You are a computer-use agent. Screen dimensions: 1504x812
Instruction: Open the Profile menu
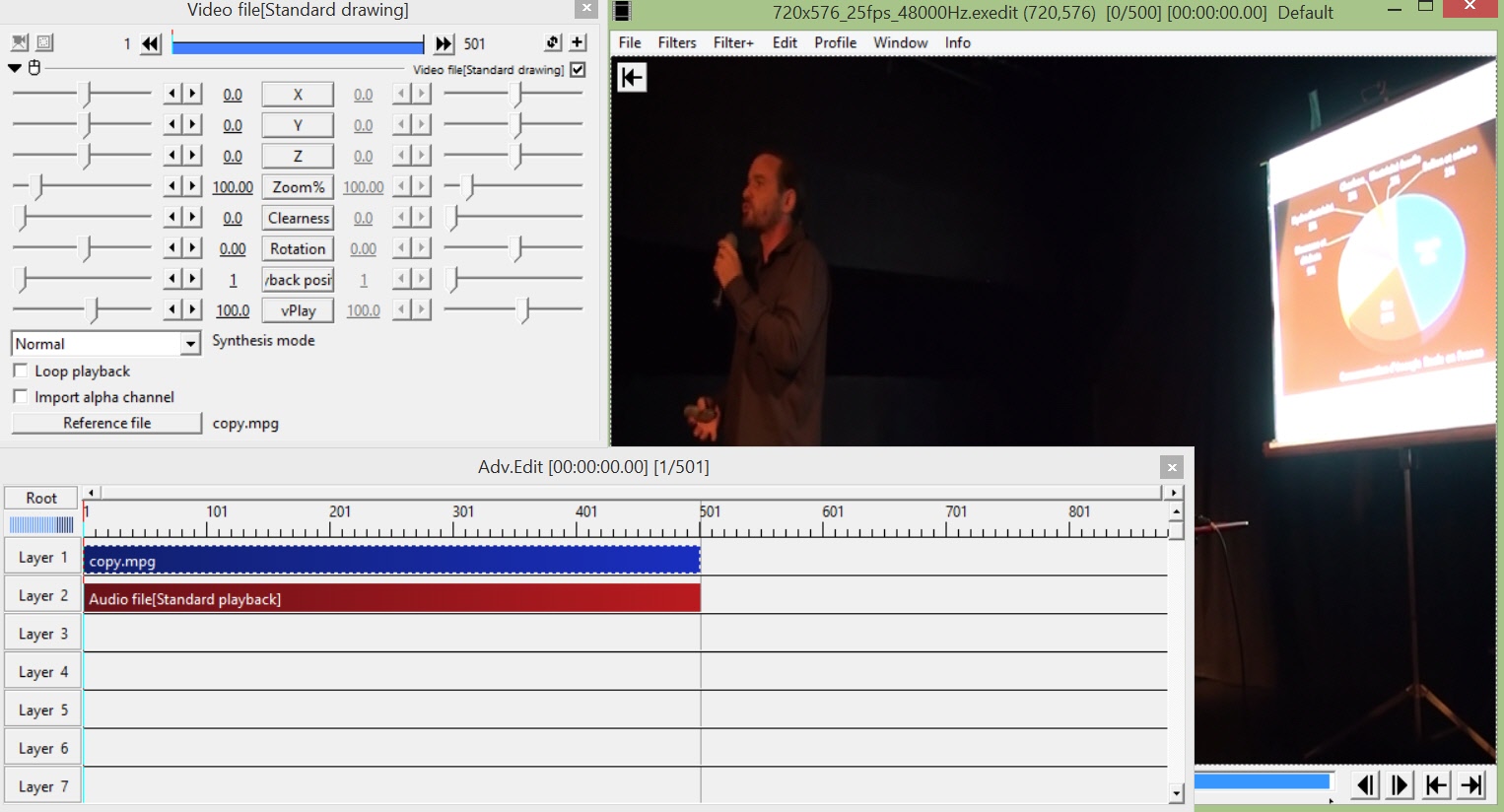(835, 42)
